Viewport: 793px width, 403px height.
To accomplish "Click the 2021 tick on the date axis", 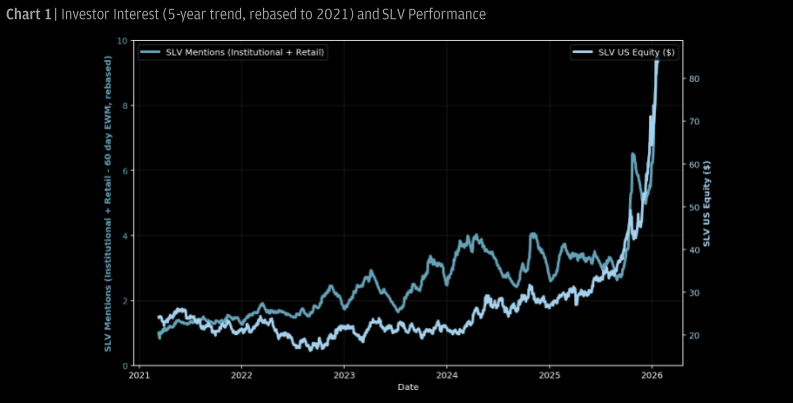I will click(x=139, y=376).
